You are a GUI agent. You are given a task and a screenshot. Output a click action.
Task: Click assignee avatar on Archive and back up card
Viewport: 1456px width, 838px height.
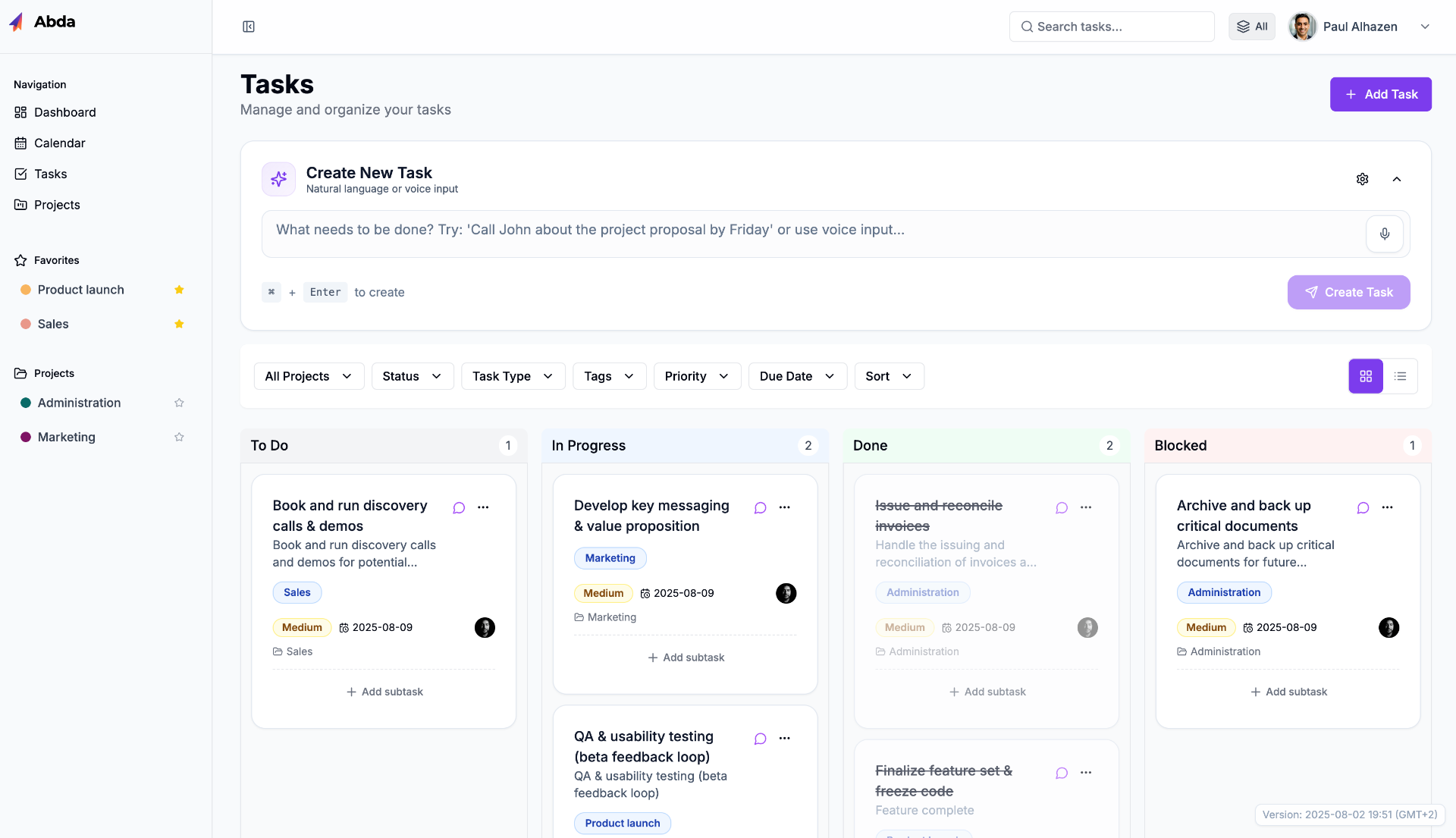tap(1389, 627)
